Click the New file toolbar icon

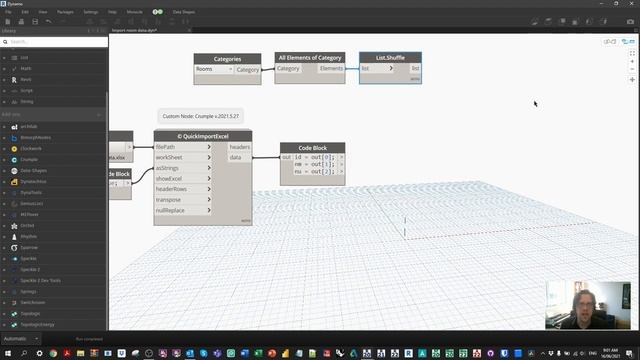8,22
